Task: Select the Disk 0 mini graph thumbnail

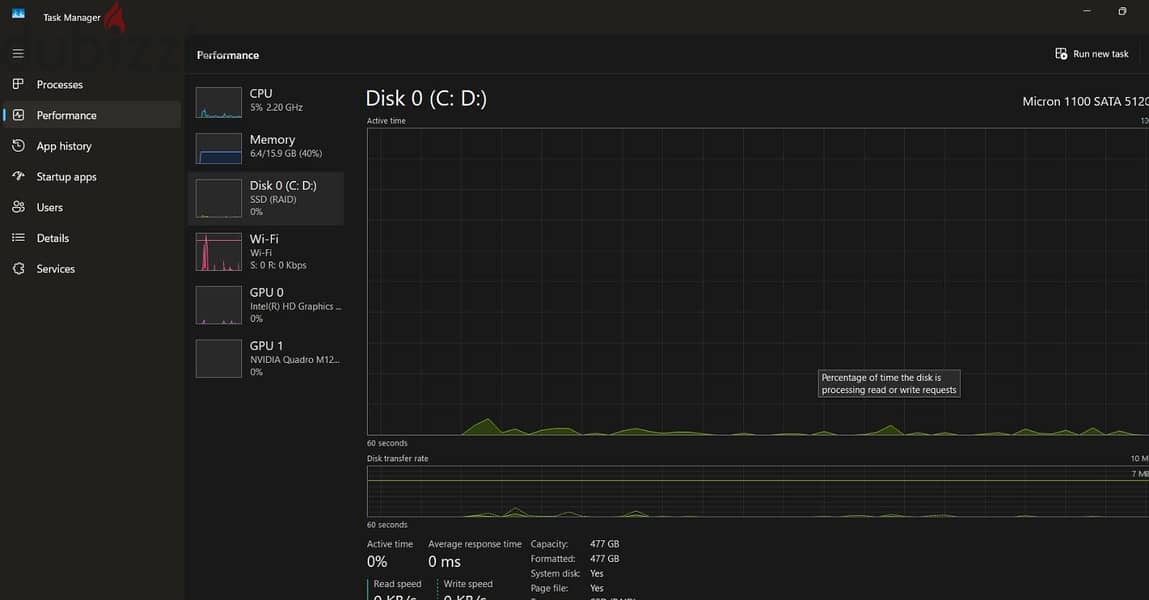Action: (218, 199)
